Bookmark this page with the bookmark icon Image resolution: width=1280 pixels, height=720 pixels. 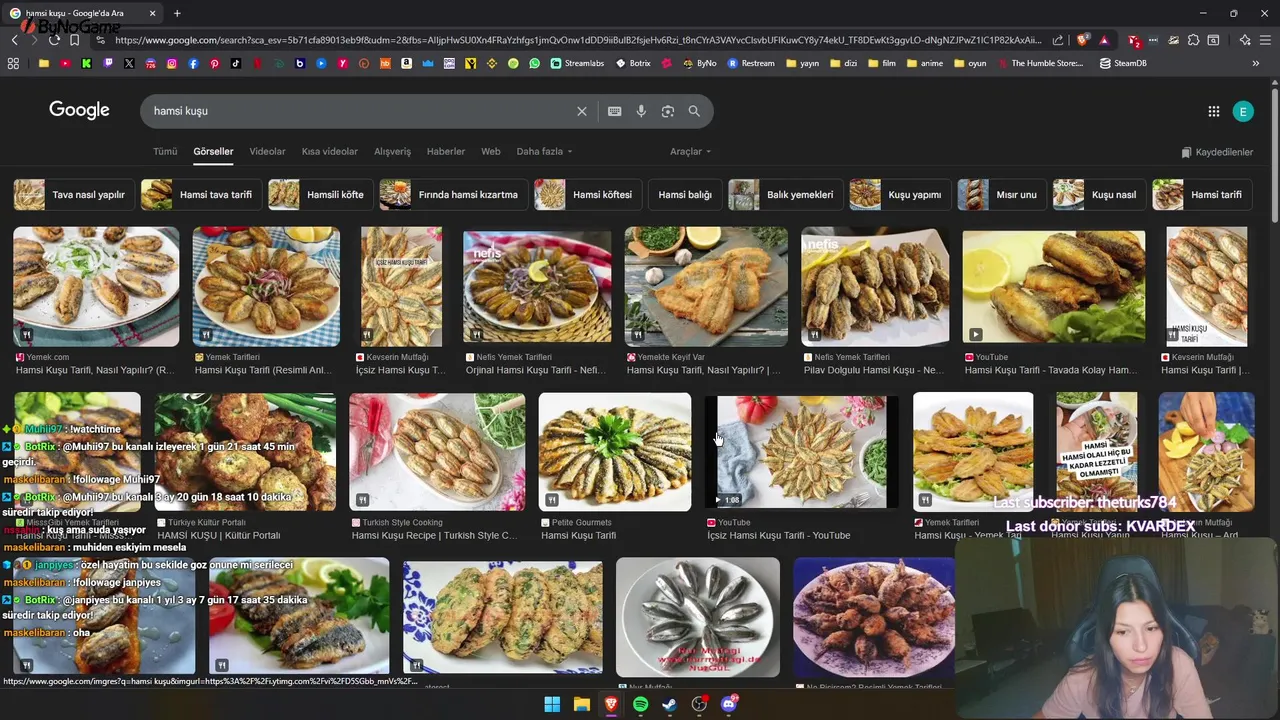(74, 40)
